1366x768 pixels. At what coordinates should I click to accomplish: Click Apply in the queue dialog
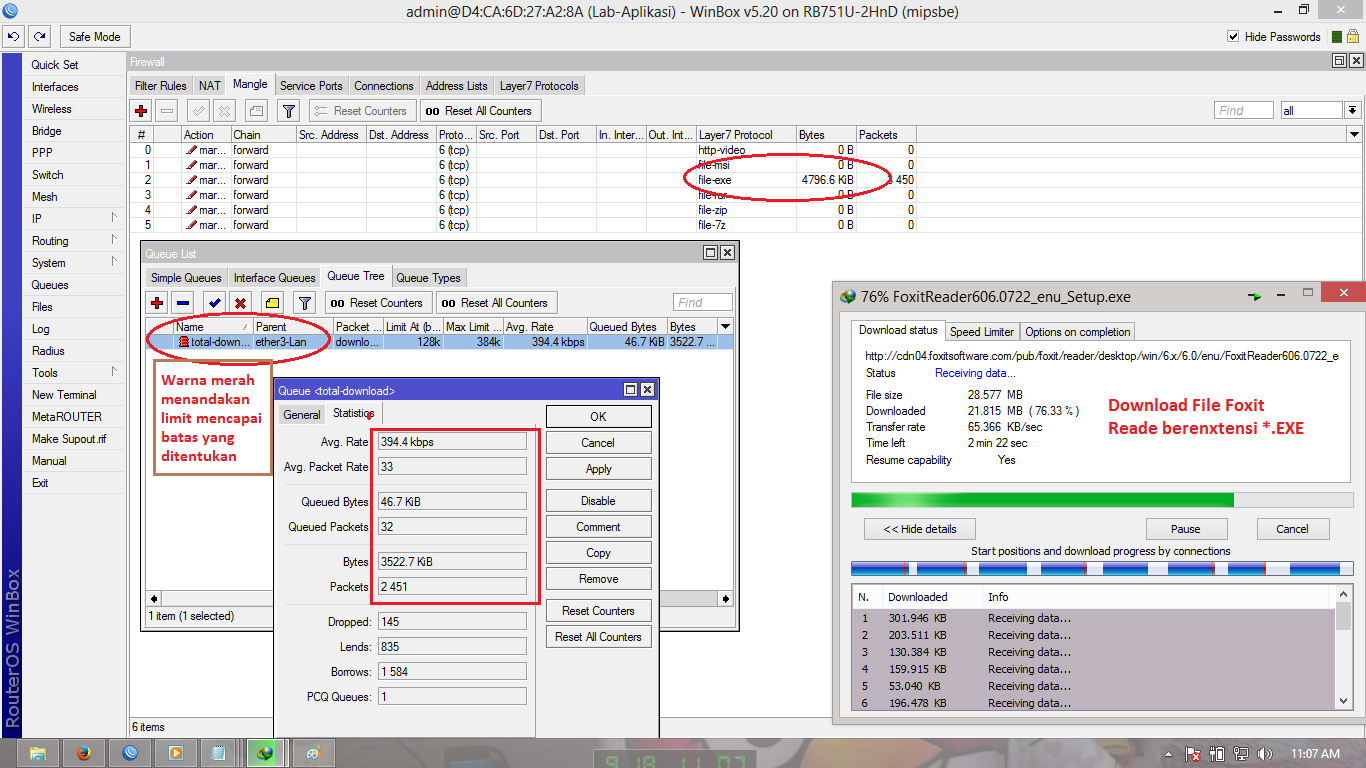[598, 469]
